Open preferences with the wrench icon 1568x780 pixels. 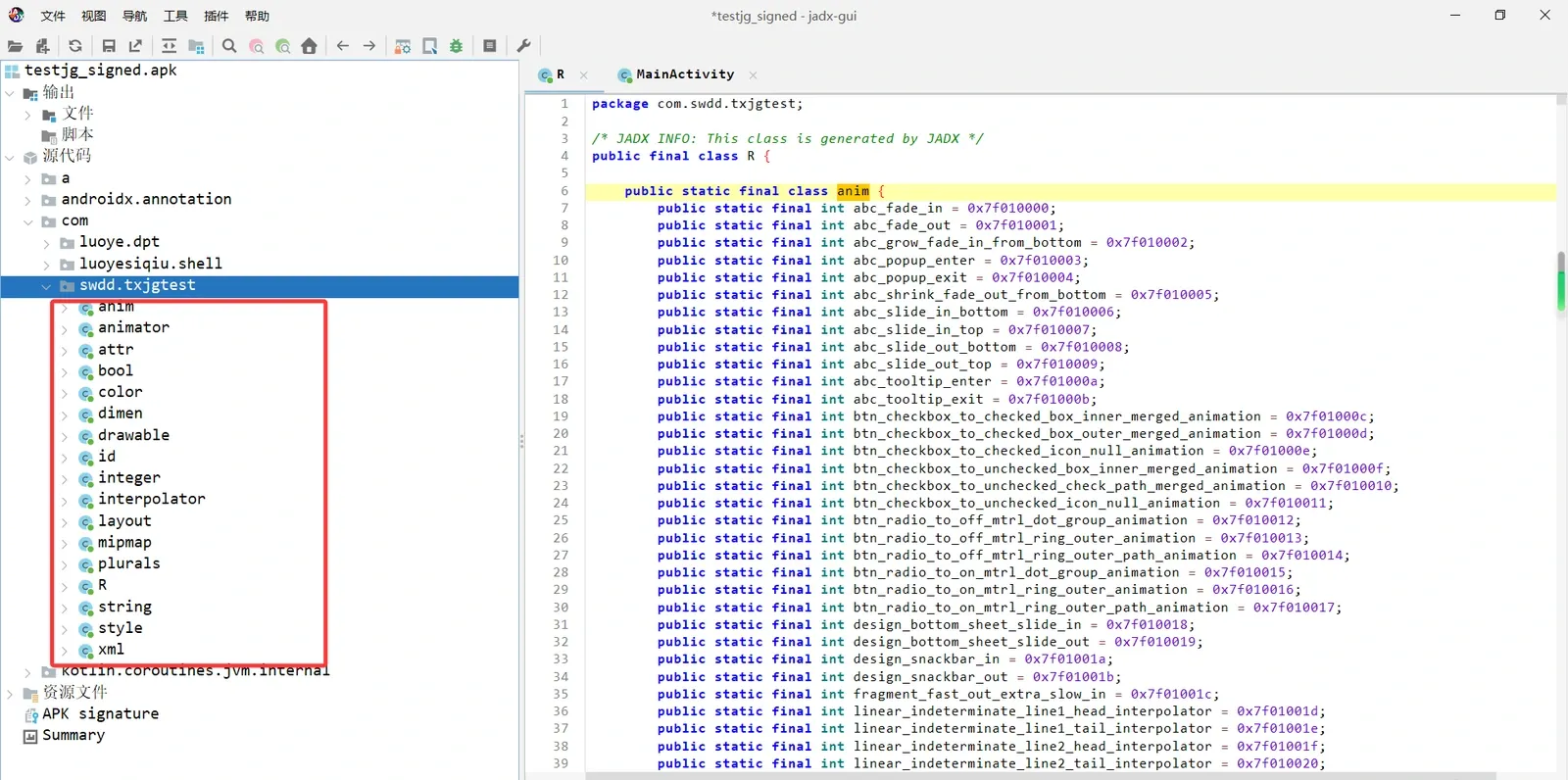[x=523, y=46]
